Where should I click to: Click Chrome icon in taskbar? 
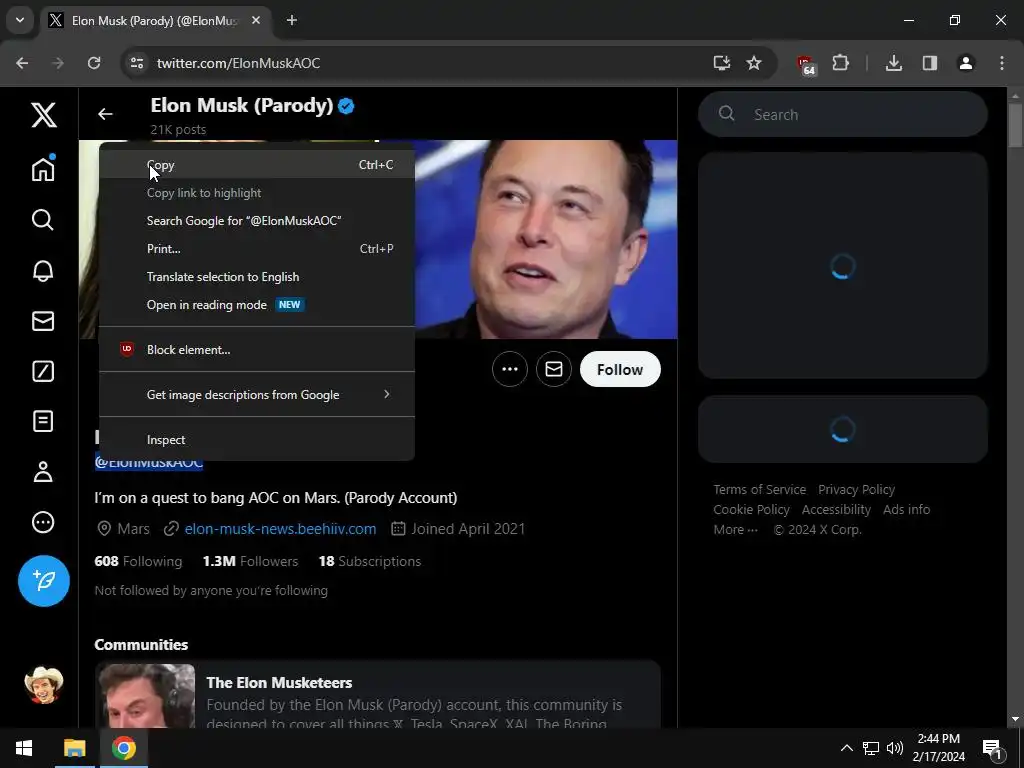tap(123, 748)
